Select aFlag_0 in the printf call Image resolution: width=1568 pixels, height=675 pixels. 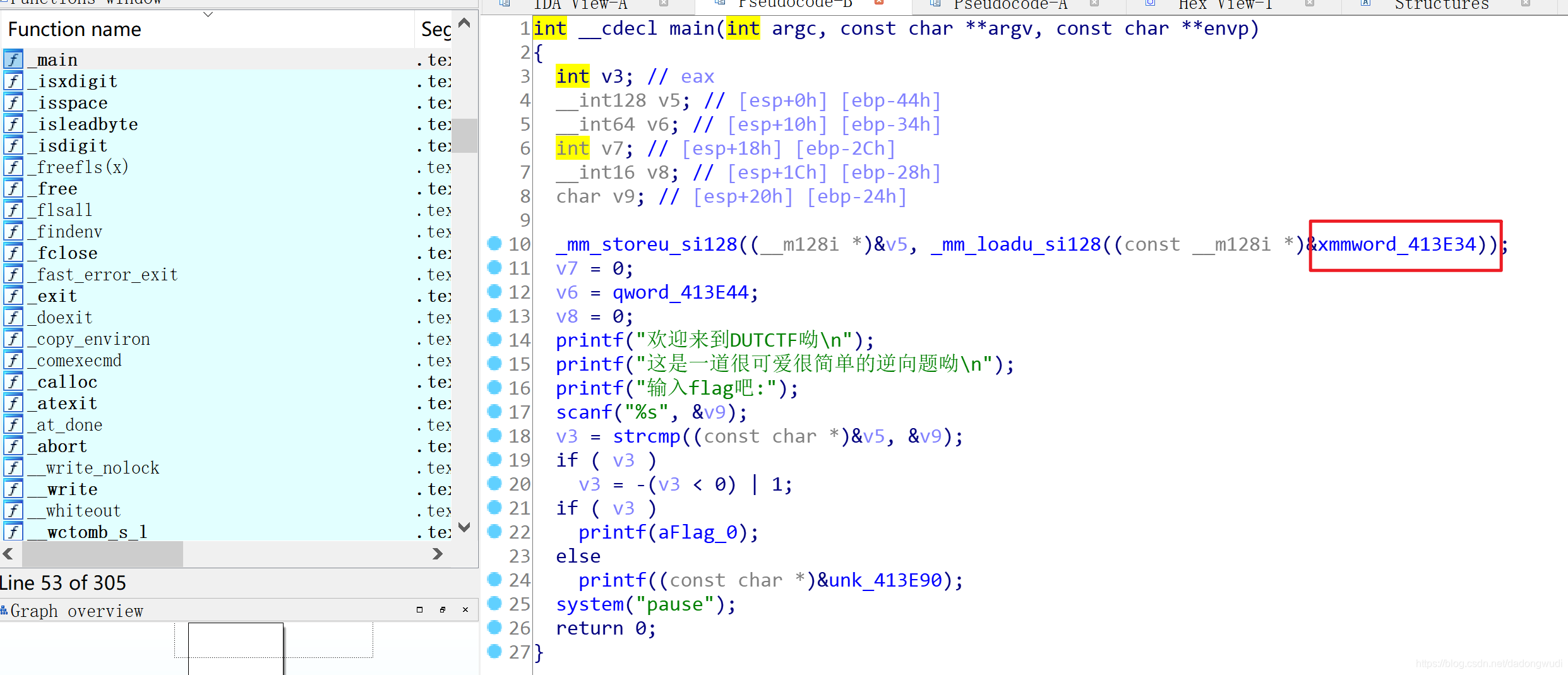pyautogui.click(x=698, y=532)
